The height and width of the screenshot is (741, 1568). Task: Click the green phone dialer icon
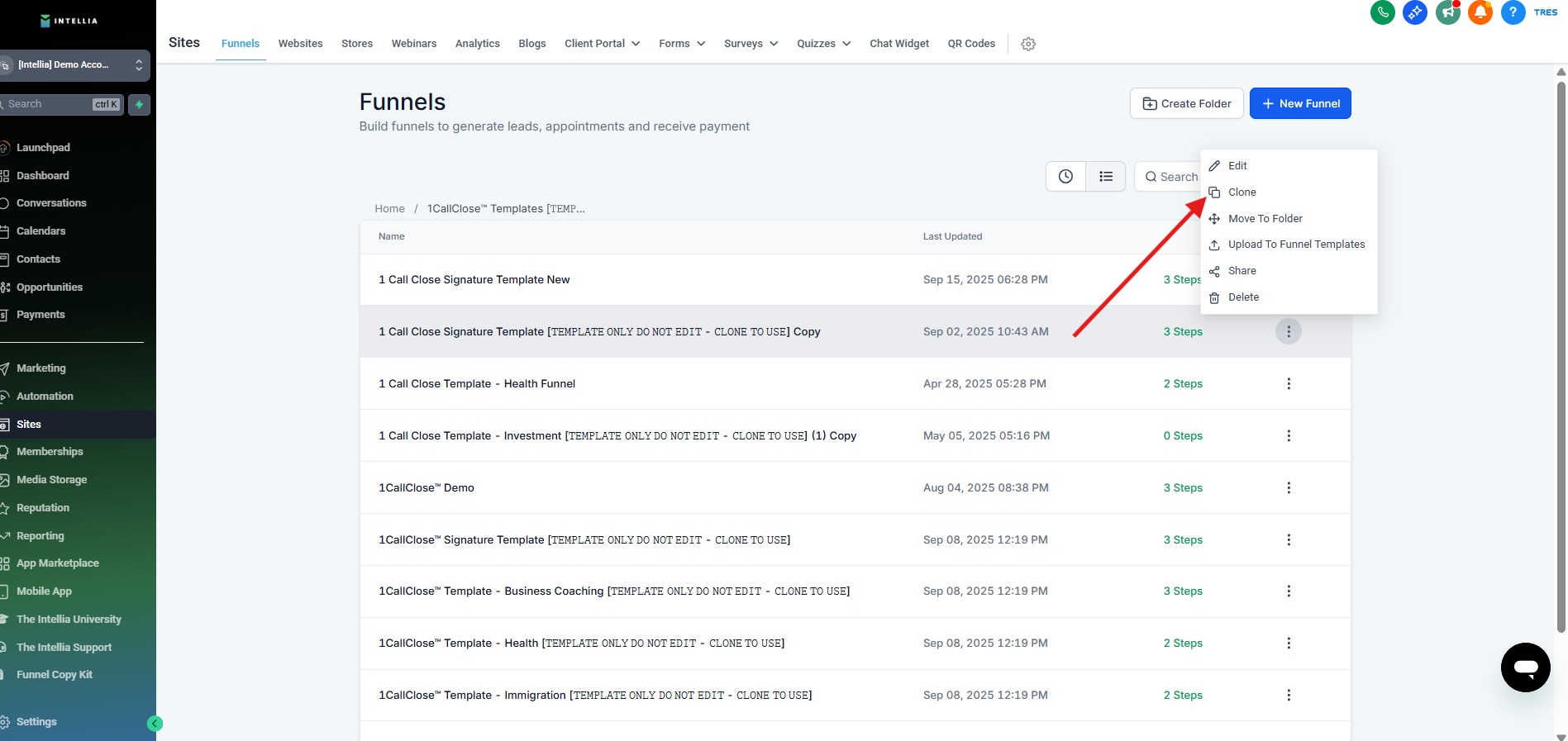tap(1382, 12)
